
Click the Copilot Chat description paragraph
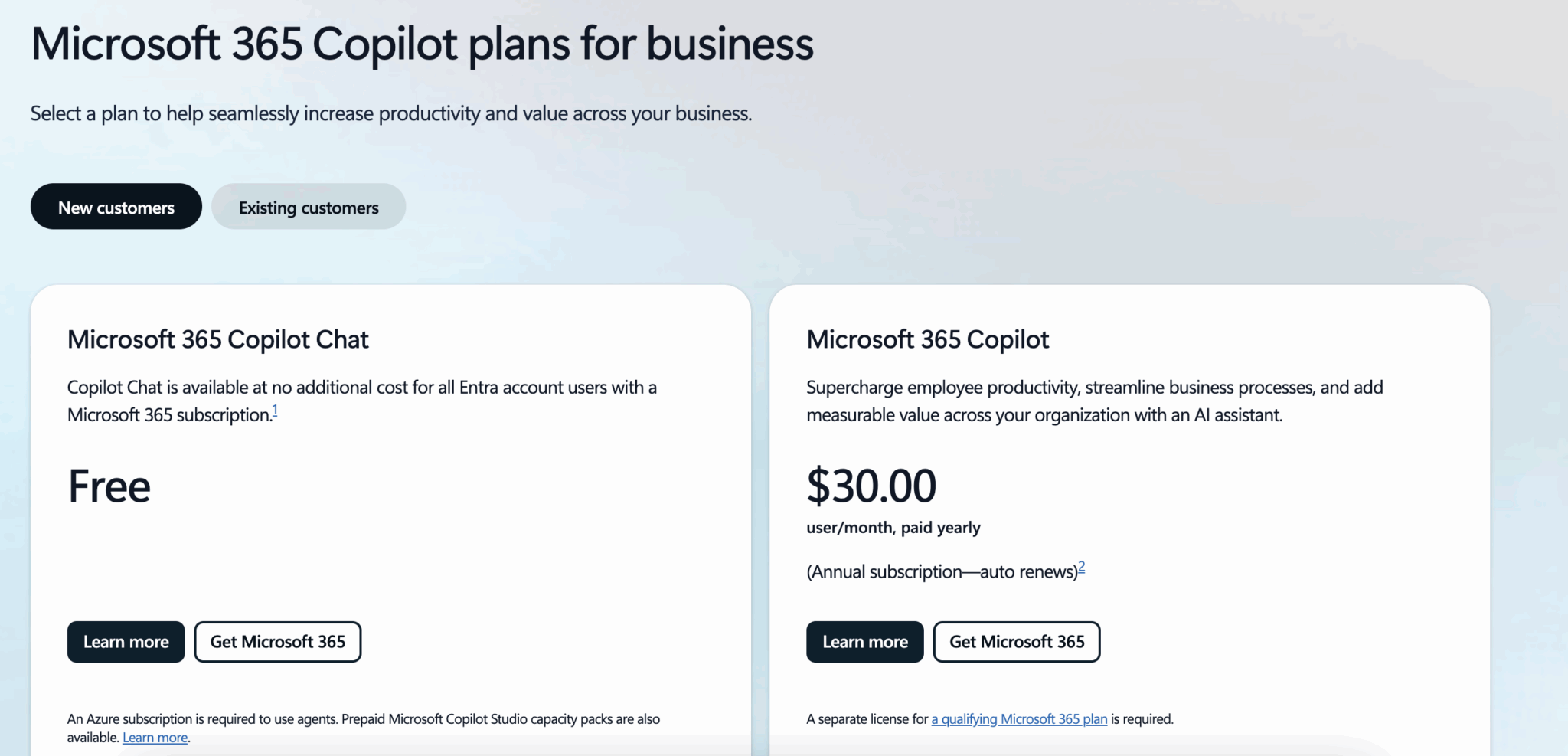[x=361, y=401]
